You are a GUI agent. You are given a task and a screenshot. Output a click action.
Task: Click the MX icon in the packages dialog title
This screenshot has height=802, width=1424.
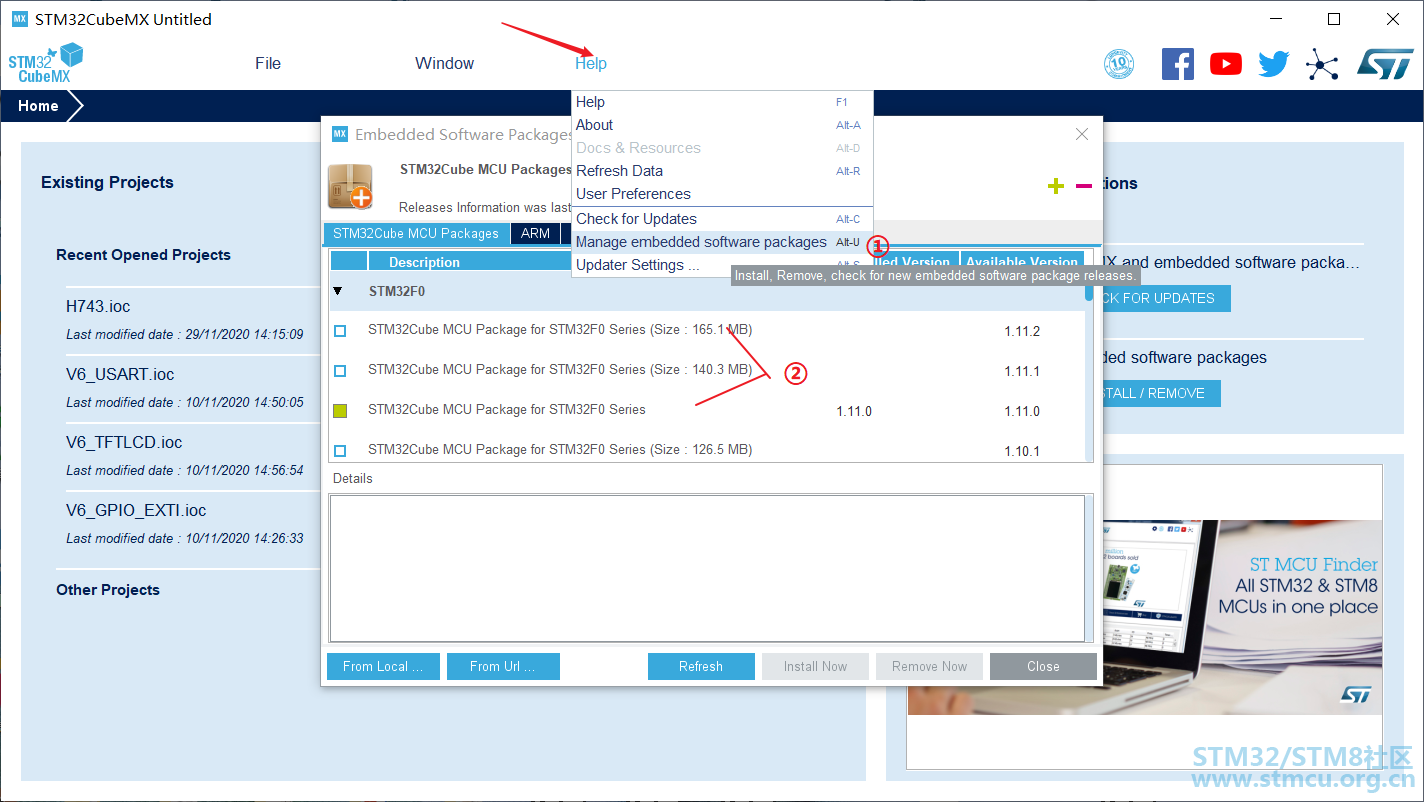tap(340, 134)
